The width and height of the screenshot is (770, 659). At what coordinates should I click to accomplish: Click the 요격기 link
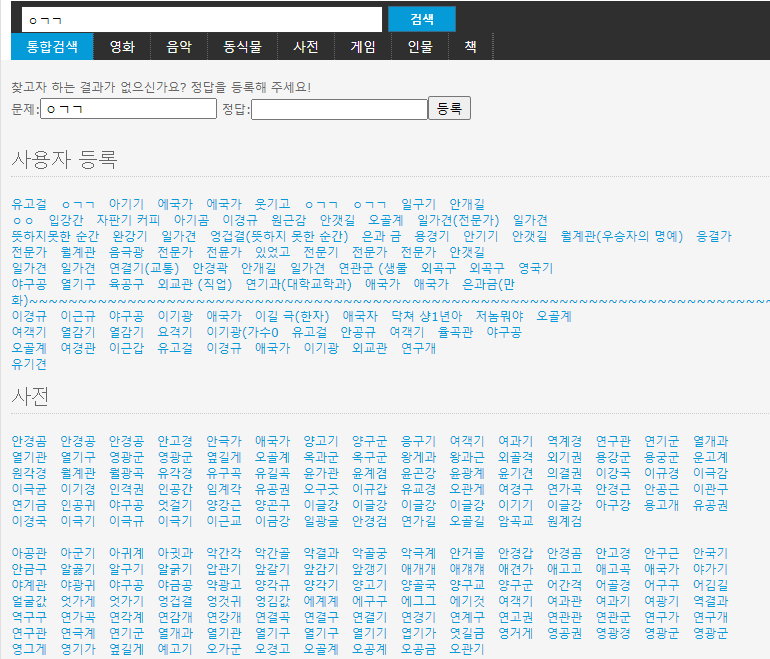pyautogui.click(x=175, y=332)
